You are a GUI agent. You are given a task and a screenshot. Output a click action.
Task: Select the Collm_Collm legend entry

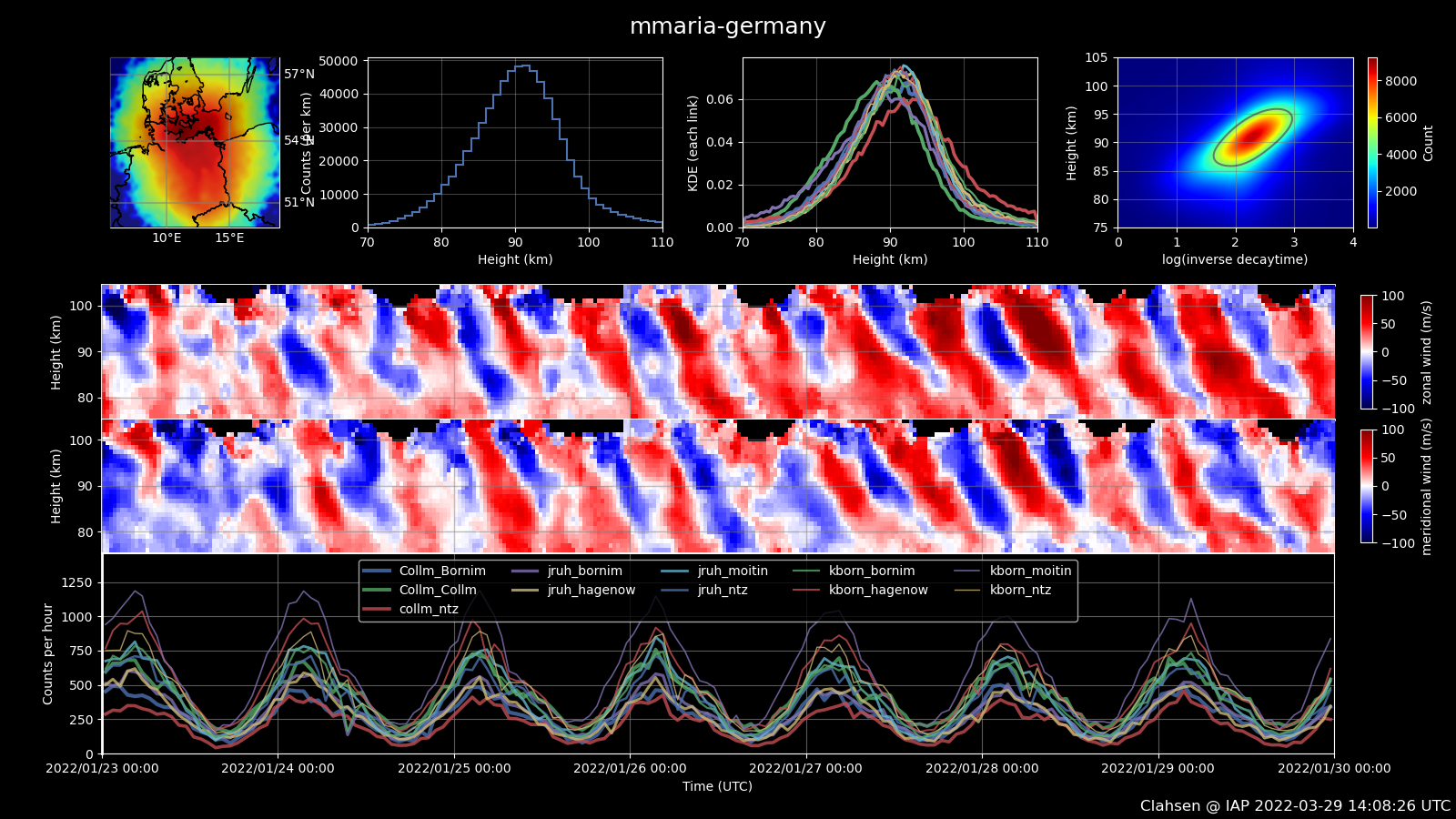tap(420, 591)
